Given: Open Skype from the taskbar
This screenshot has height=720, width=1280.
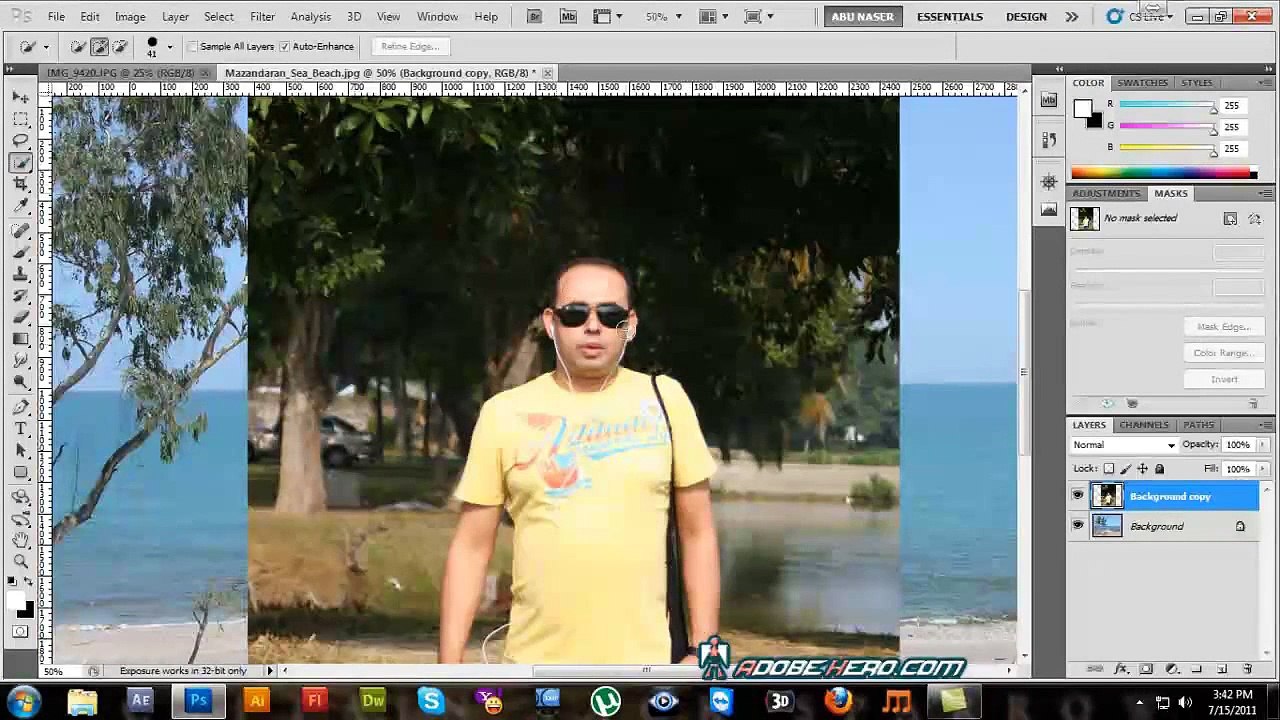Looking at the screenshot, I should pos(431,701).
